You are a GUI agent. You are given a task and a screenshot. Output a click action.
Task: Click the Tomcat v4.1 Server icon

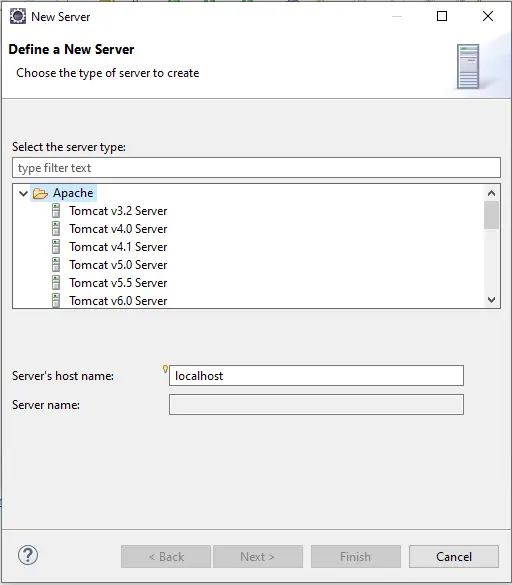coord(56,247)
